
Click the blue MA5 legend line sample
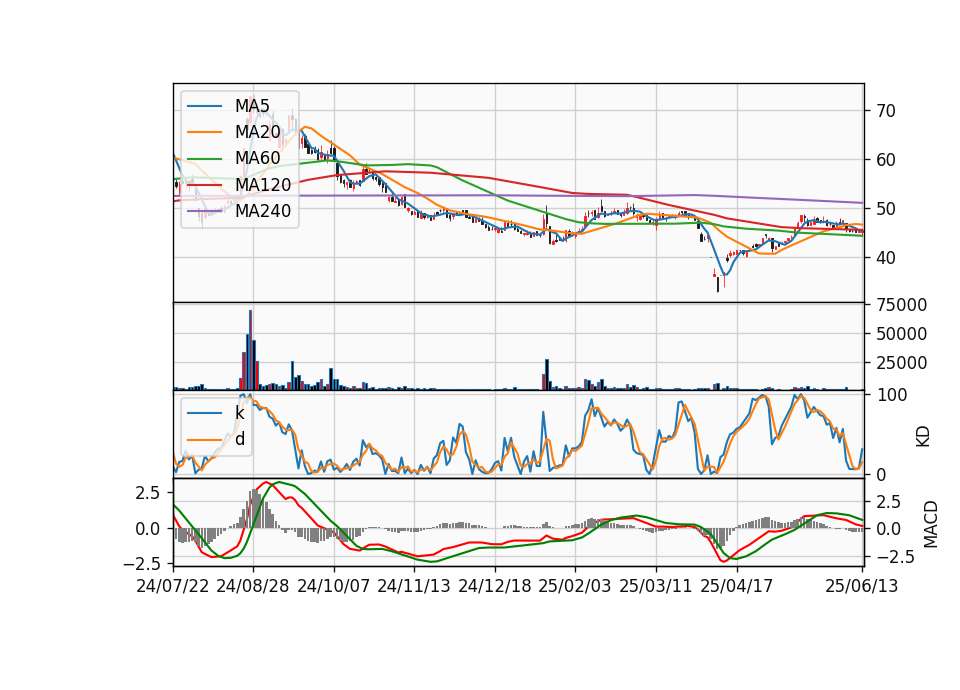tap(204, 107)
